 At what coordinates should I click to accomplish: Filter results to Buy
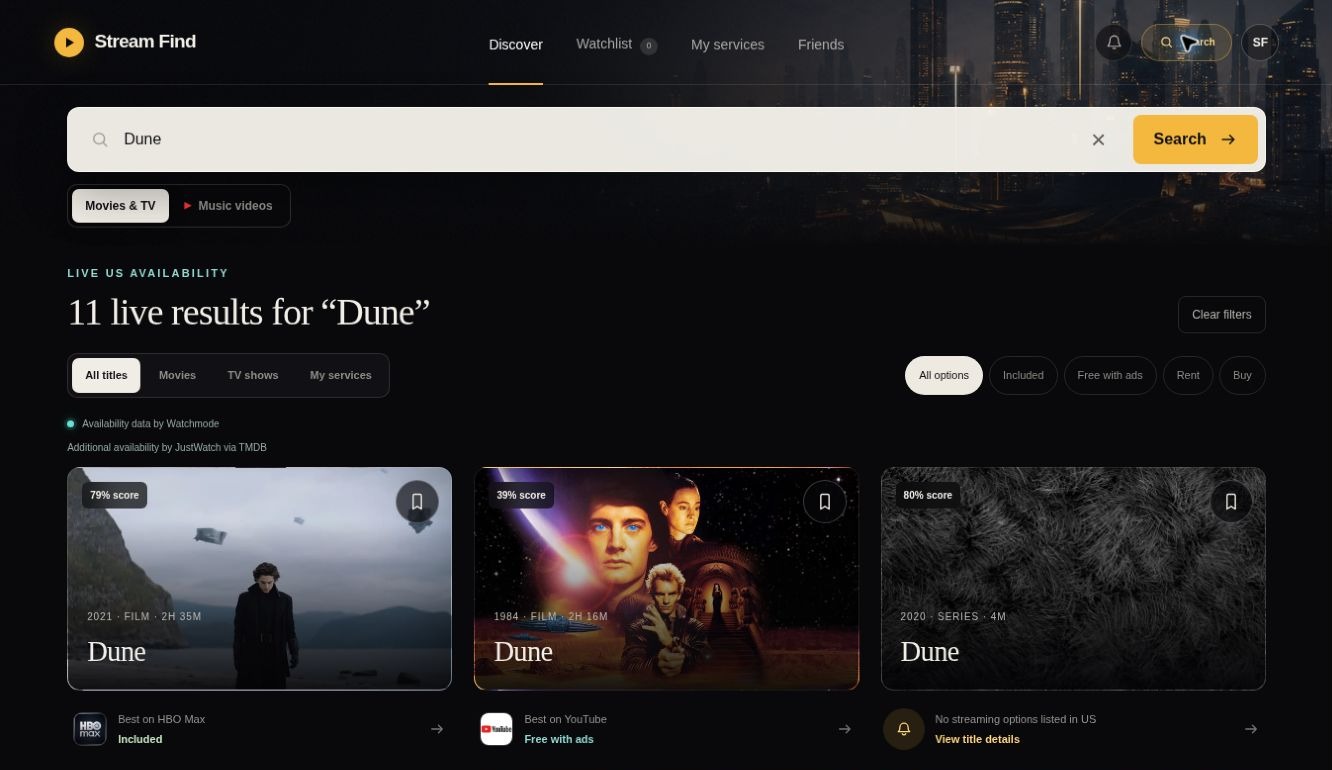click(x=1242, y=376)
